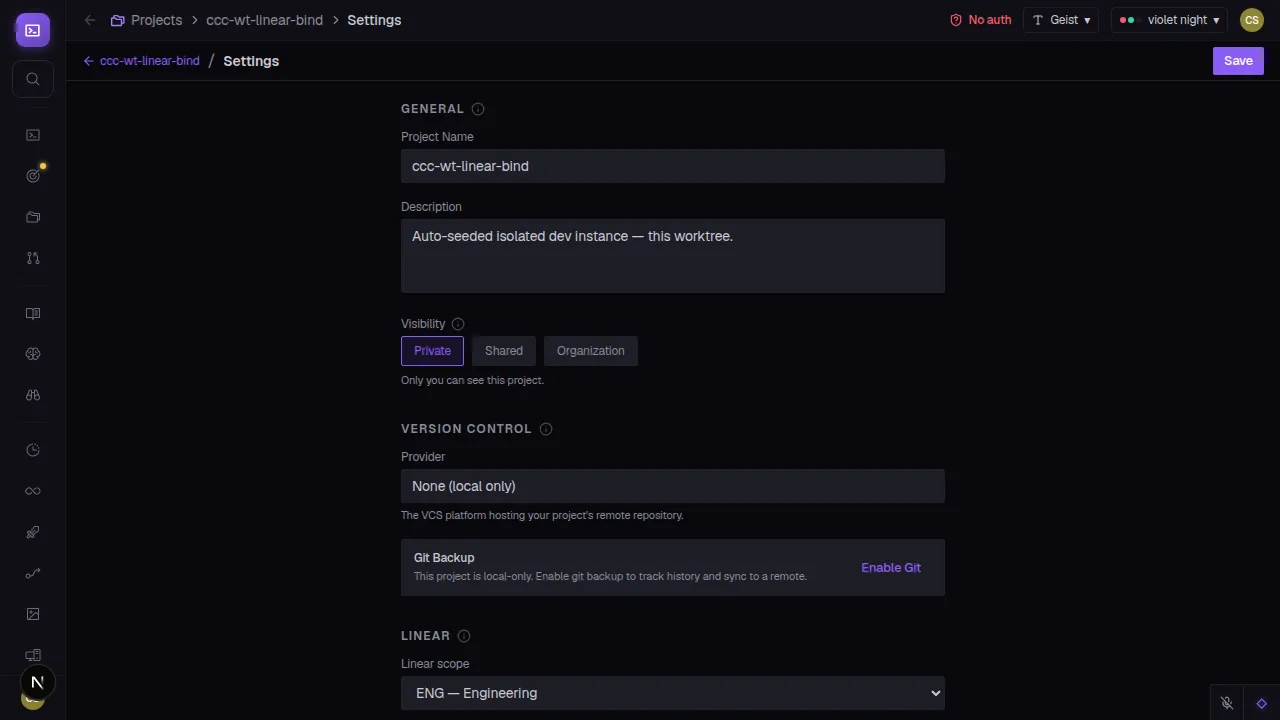This screenshot has width=1280, height=720.
Task: Open the terminal icon in the sidebar
Action: click(x=33, y=135)
